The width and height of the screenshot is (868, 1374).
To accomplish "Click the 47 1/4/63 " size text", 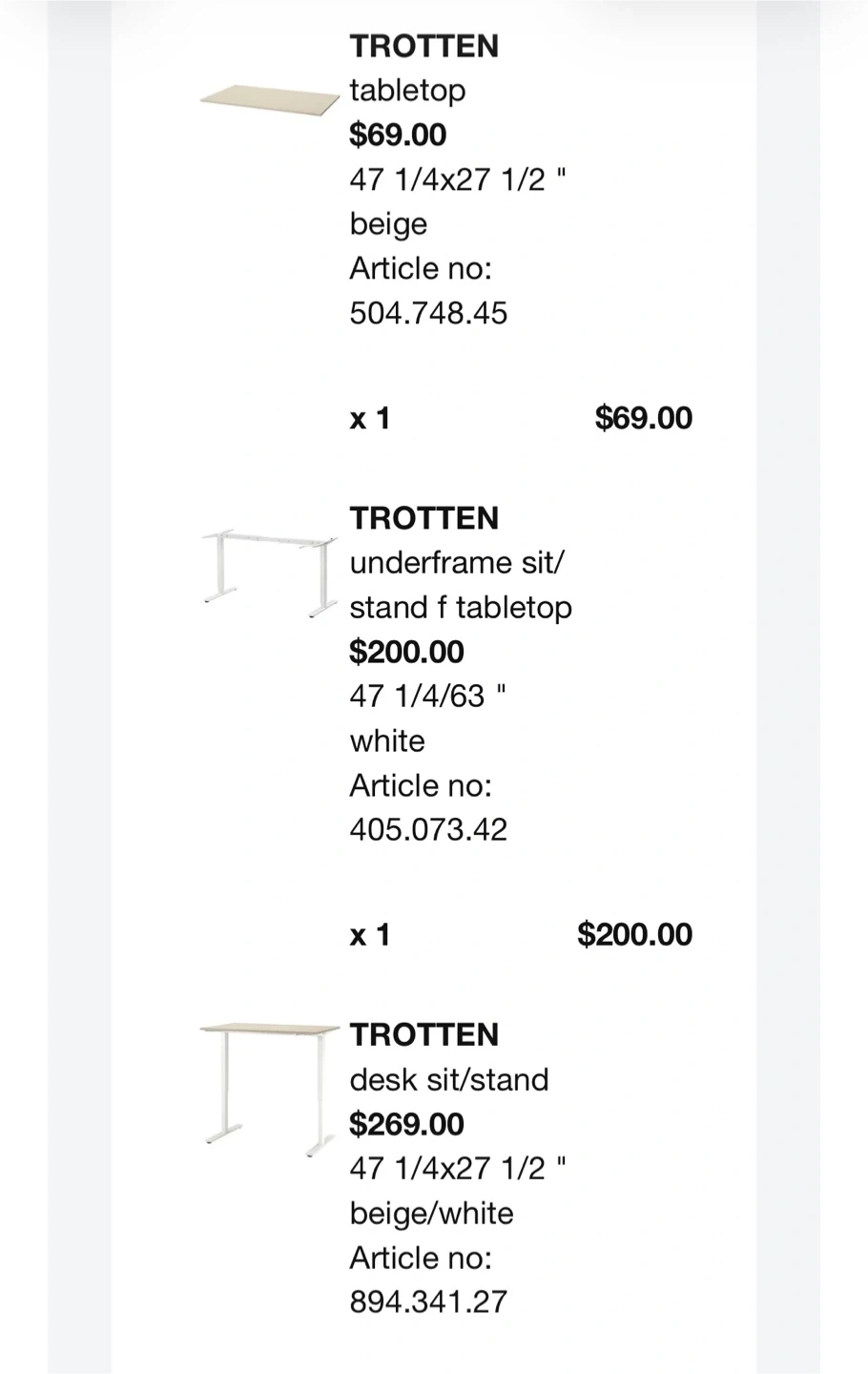I will [x=427, y=696].
